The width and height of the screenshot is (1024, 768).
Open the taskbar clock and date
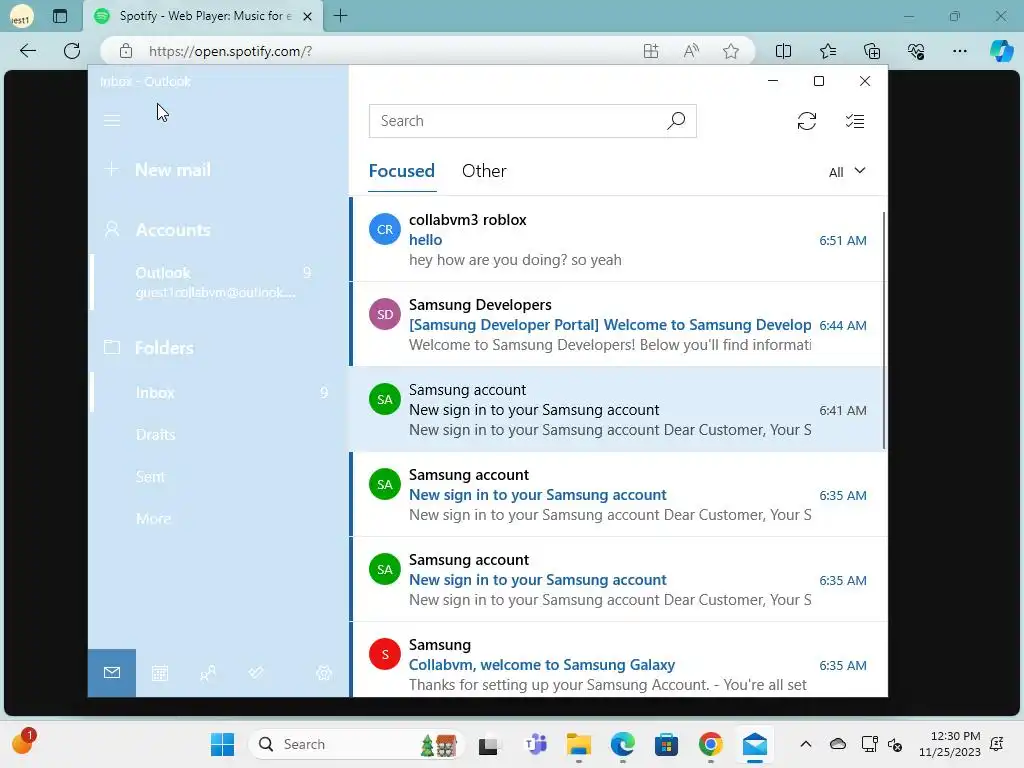(x=950, y=744)
